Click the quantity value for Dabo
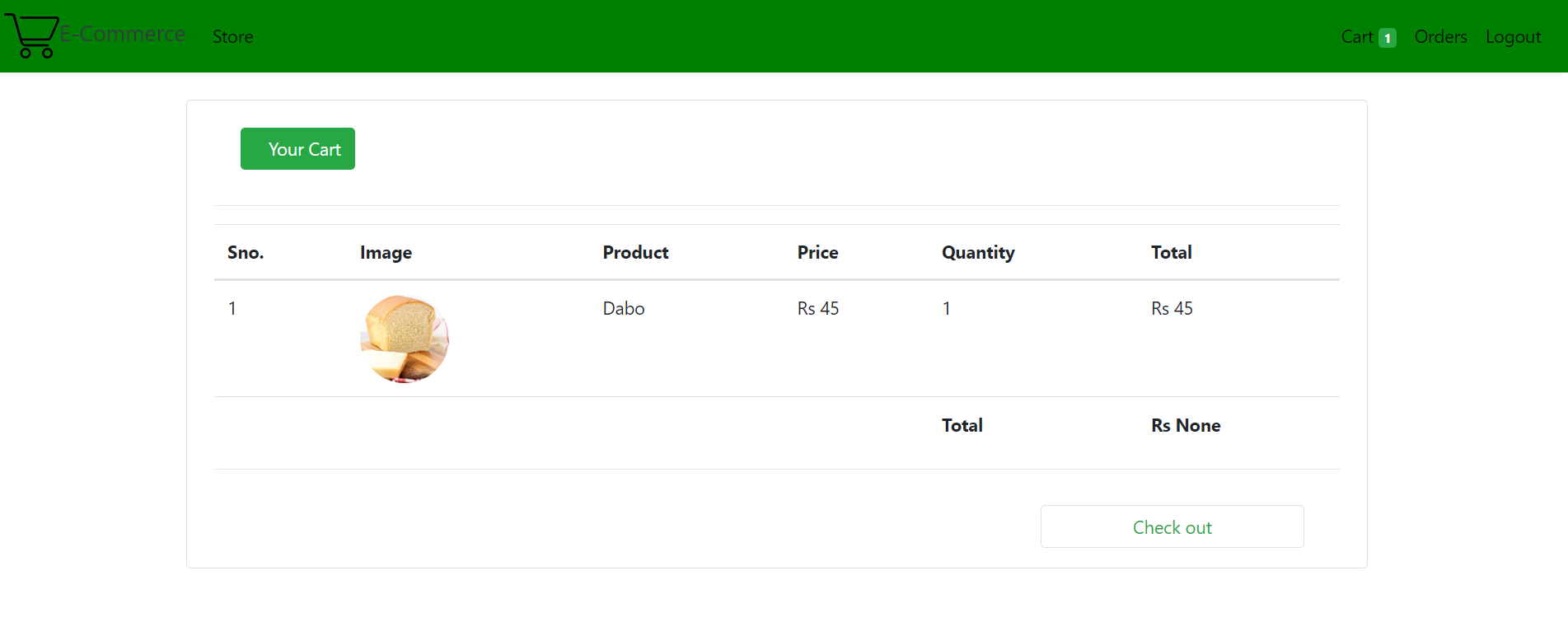The width and height of the screenshot is (1568, 636). (x=945, y=308)
